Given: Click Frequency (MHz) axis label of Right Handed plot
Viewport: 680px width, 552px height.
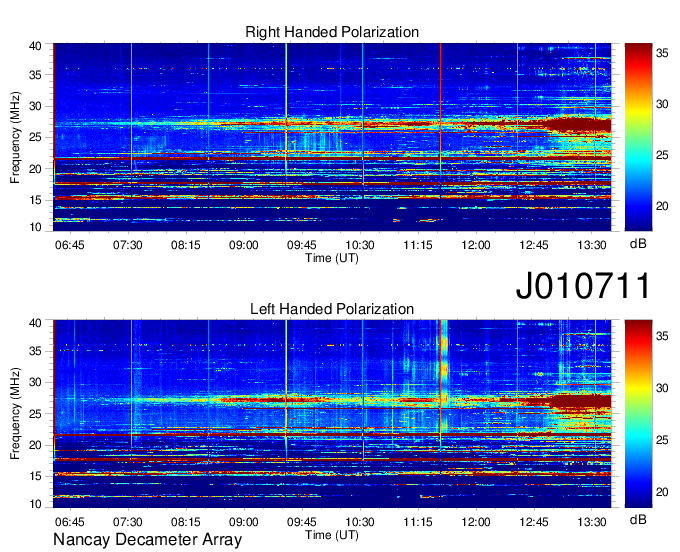Looking at the screenshot, I should coord(15,137).
